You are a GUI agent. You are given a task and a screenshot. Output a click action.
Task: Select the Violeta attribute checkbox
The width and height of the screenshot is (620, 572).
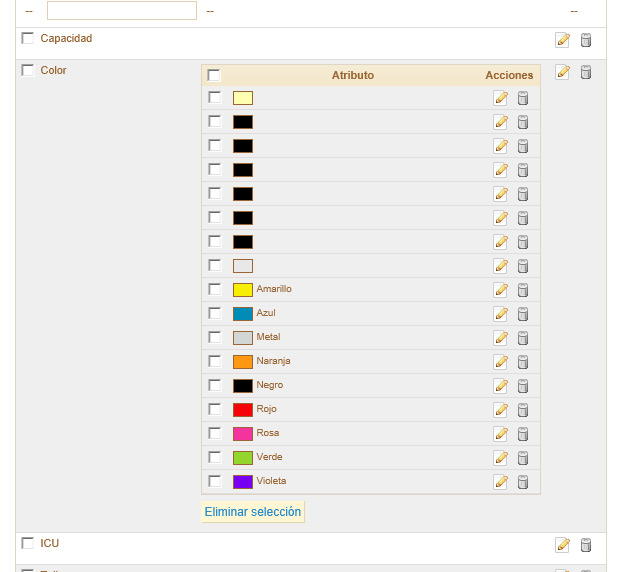point(215,481)
